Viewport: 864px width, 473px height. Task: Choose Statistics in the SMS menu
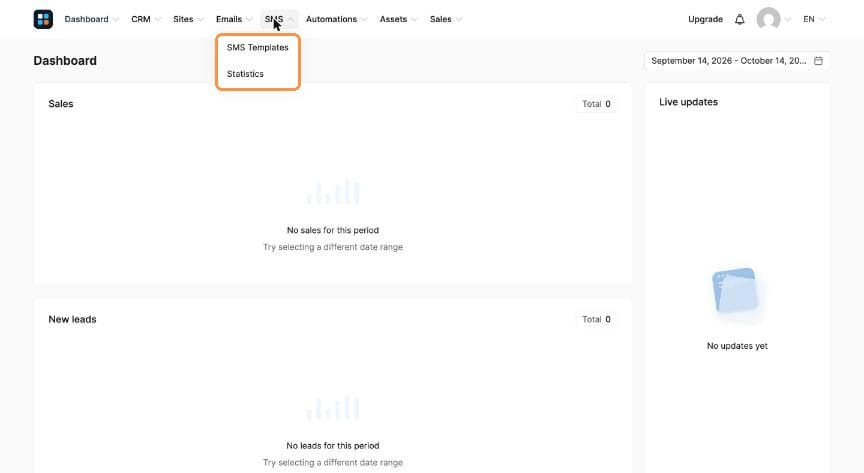245,74
